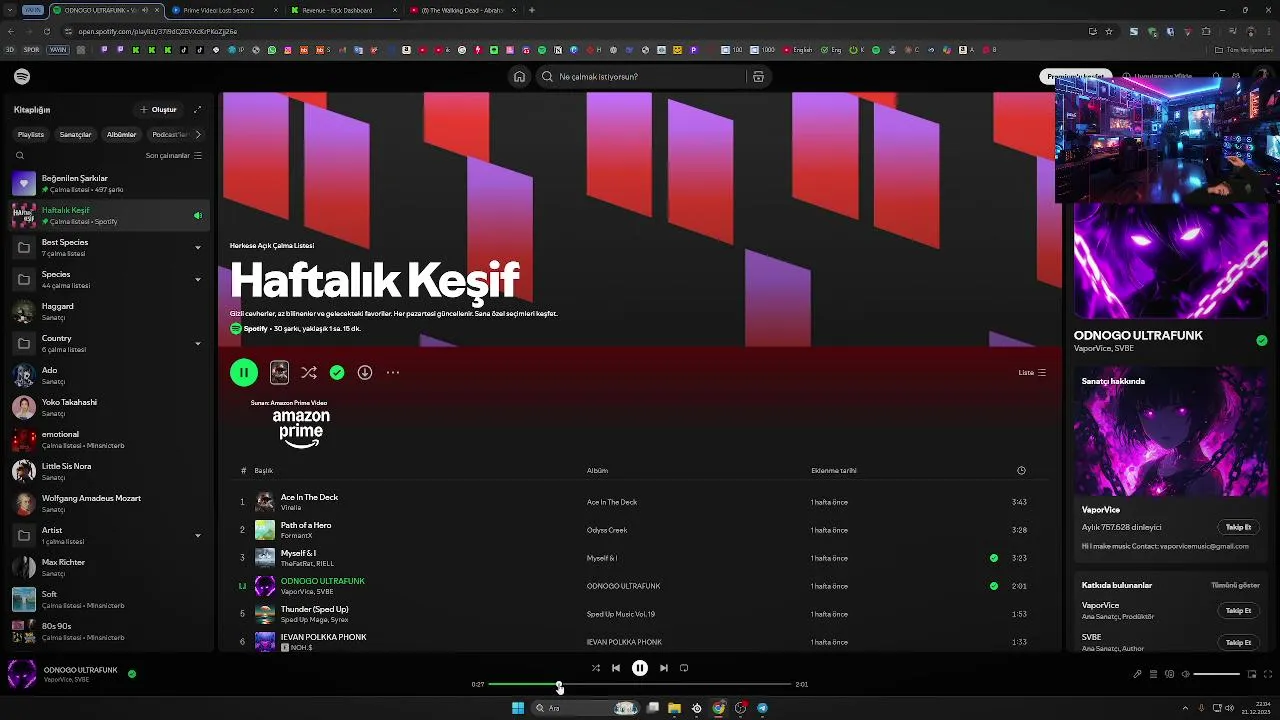Download the playlist with the arrow icon
The height and width of the screenshot is (720, 1280).
click(365, 373)
